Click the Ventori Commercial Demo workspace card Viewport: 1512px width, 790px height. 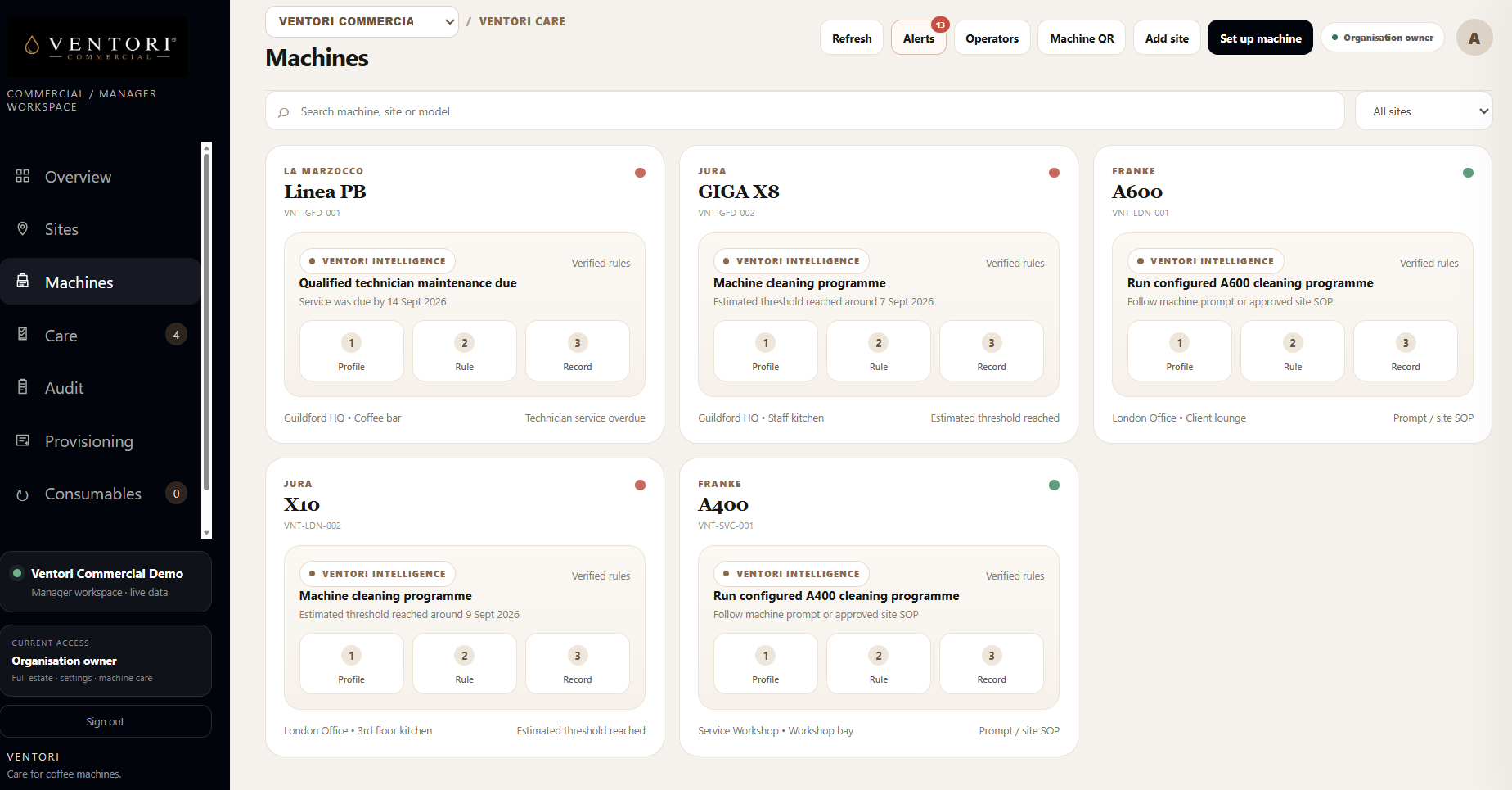[x=106, y=582]
